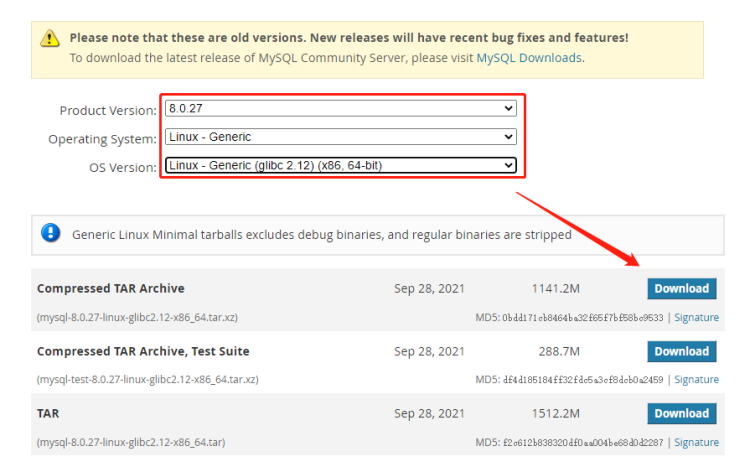Open the OS Version dropdown
Screen dimensions: 750x467
pyautogui.click(x=341, y=166)
